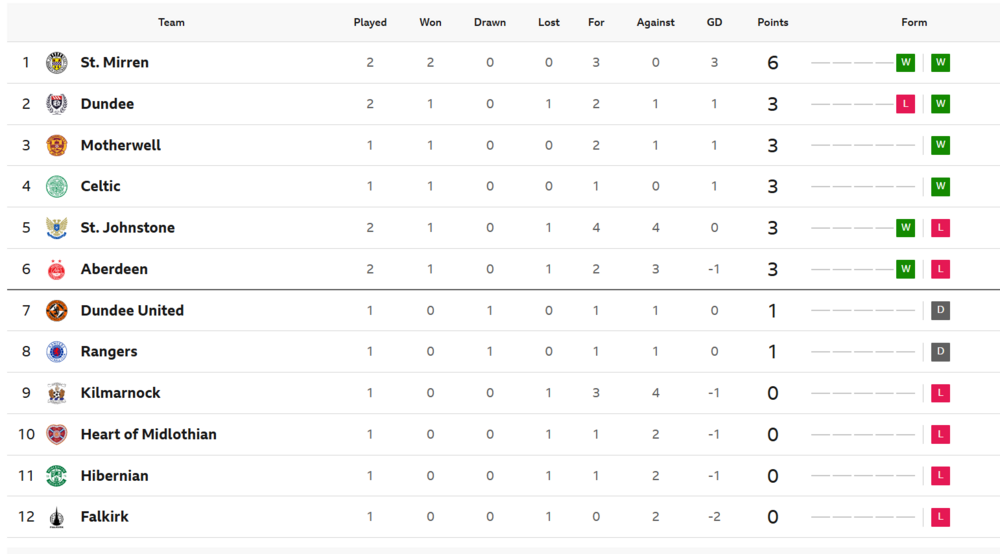Click the Dundee United crest
Viewport: 1000px width, 554px height.
[57, 310]
